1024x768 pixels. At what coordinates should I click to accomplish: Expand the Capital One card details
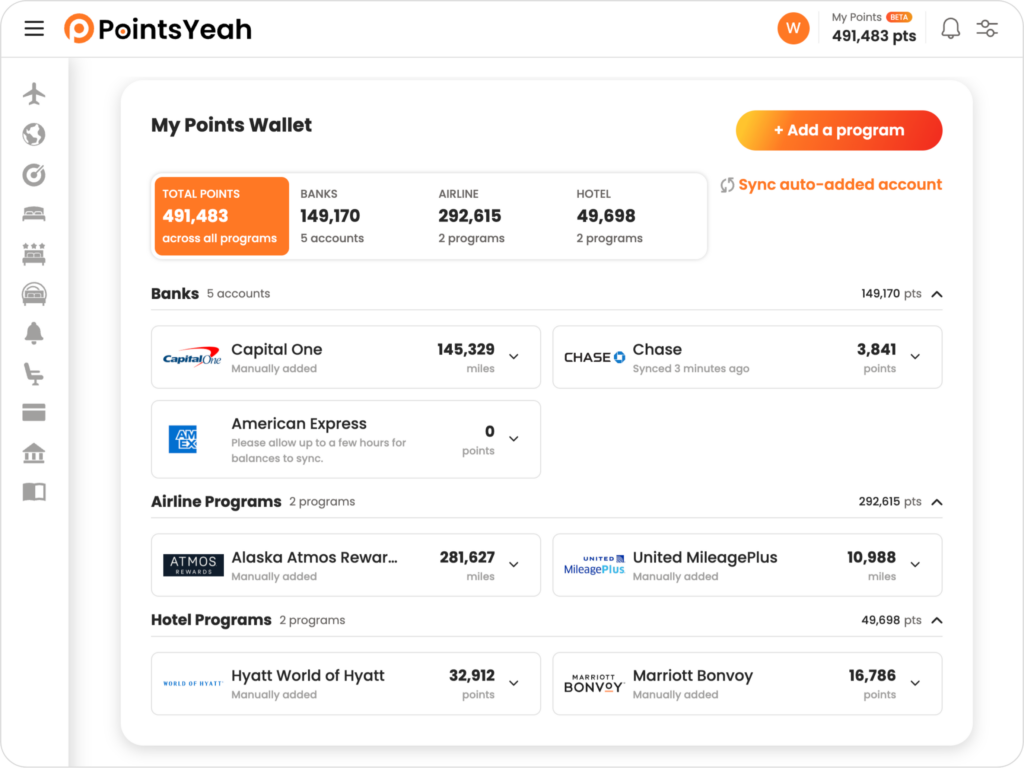click(514, 357)
